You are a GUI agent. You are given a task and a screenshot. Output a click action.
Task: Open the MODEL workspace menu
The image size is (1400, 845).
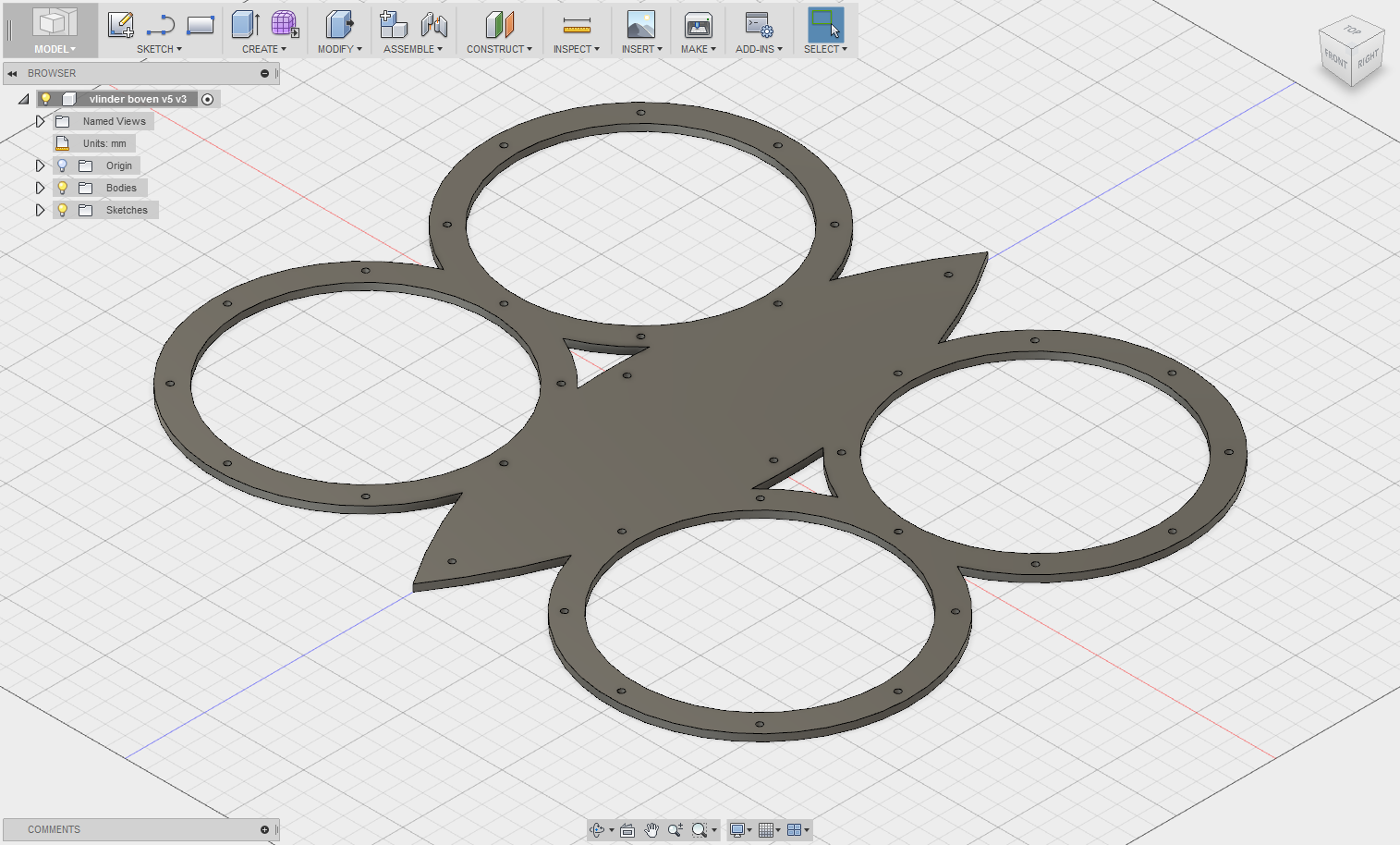[x=55, y=49]
